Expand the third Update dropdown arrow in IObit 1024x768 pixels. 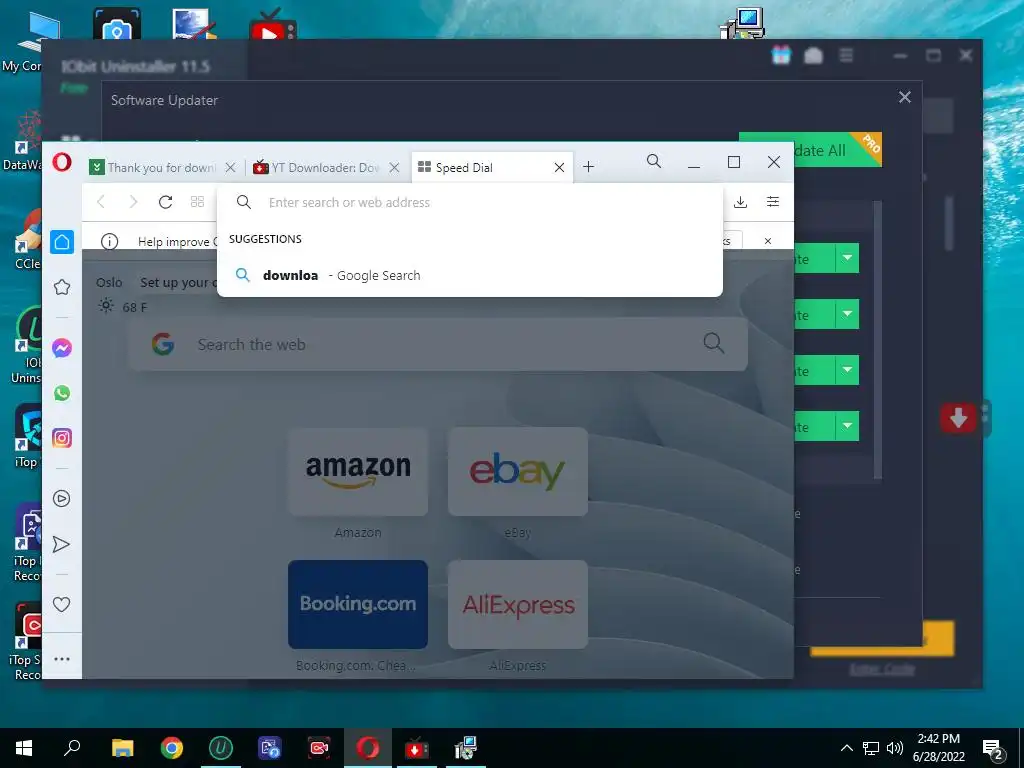(x=847, y=370)
